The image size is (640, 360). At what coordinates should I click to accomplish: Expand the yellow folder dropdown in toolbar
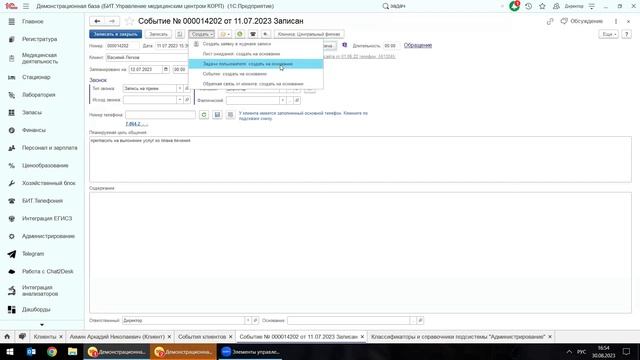[x=225, y=34]
